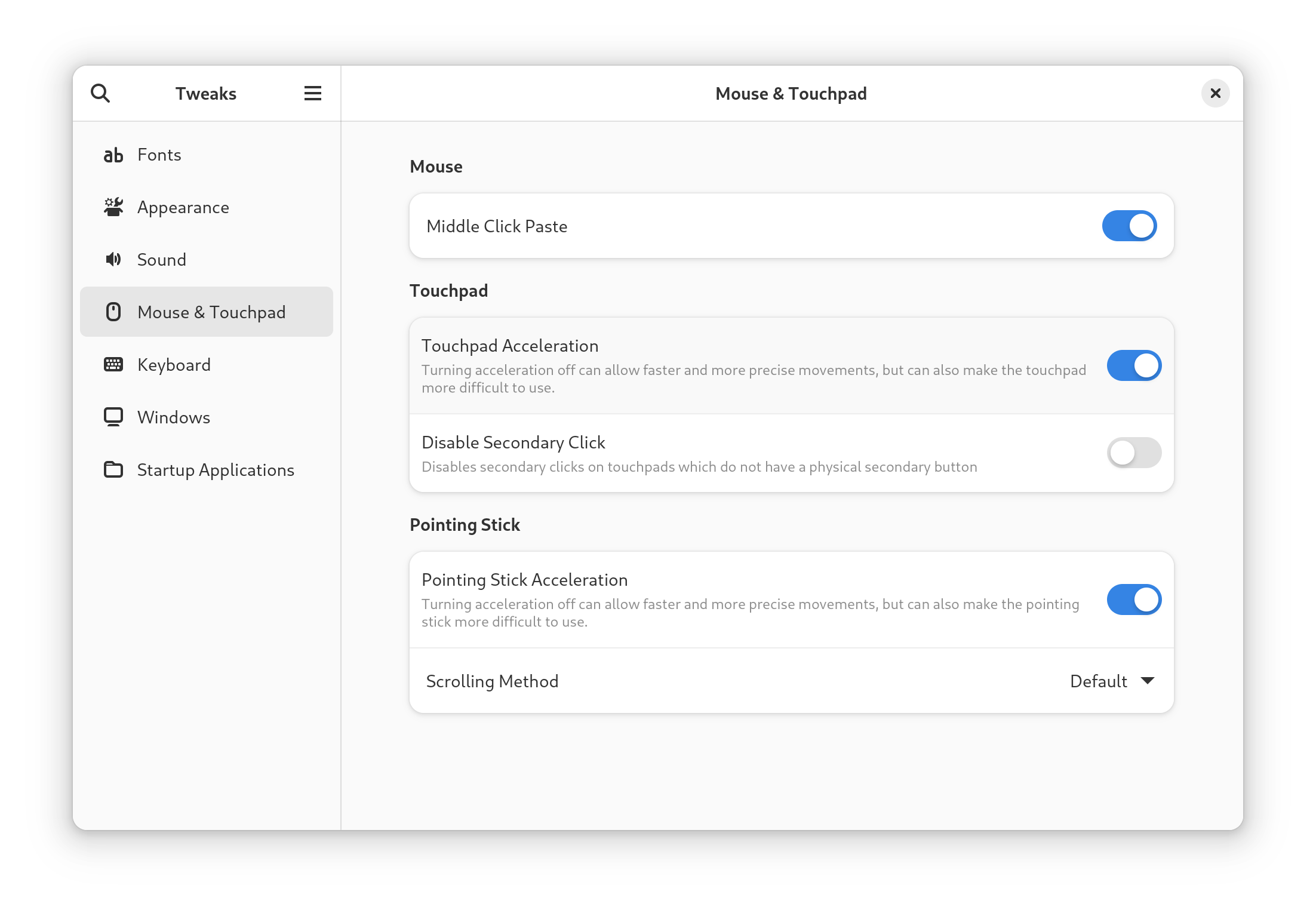Click the Fonts 'ab' sidebar icon
The image size is (1316, 910).
pyautogui.click(x=113, y=155)
